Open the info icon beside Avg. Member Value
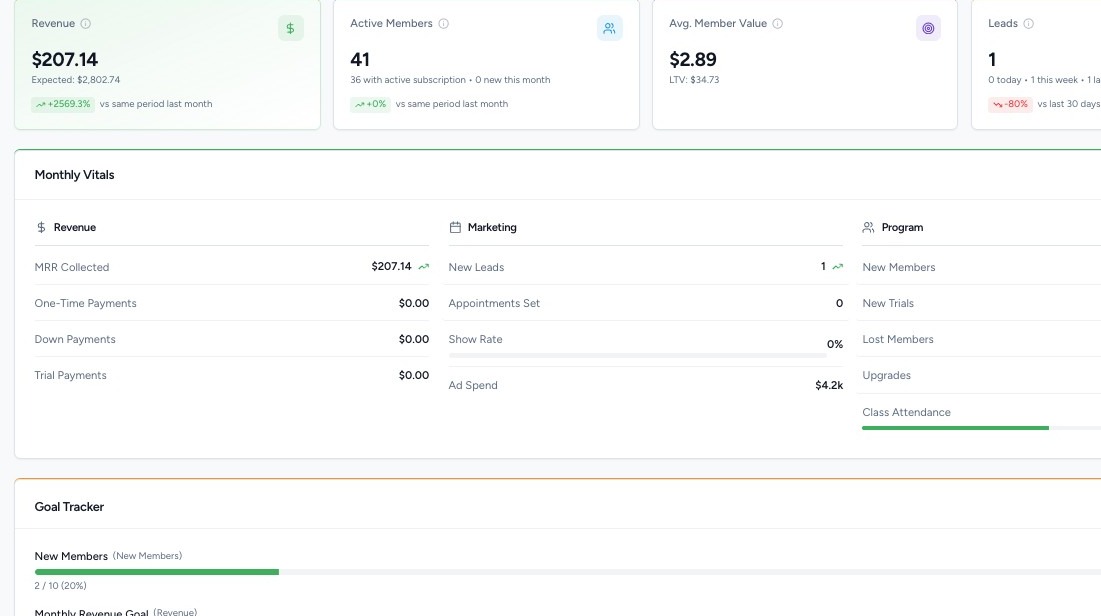This screenshot has width=1101, height=616. (778, 23)
